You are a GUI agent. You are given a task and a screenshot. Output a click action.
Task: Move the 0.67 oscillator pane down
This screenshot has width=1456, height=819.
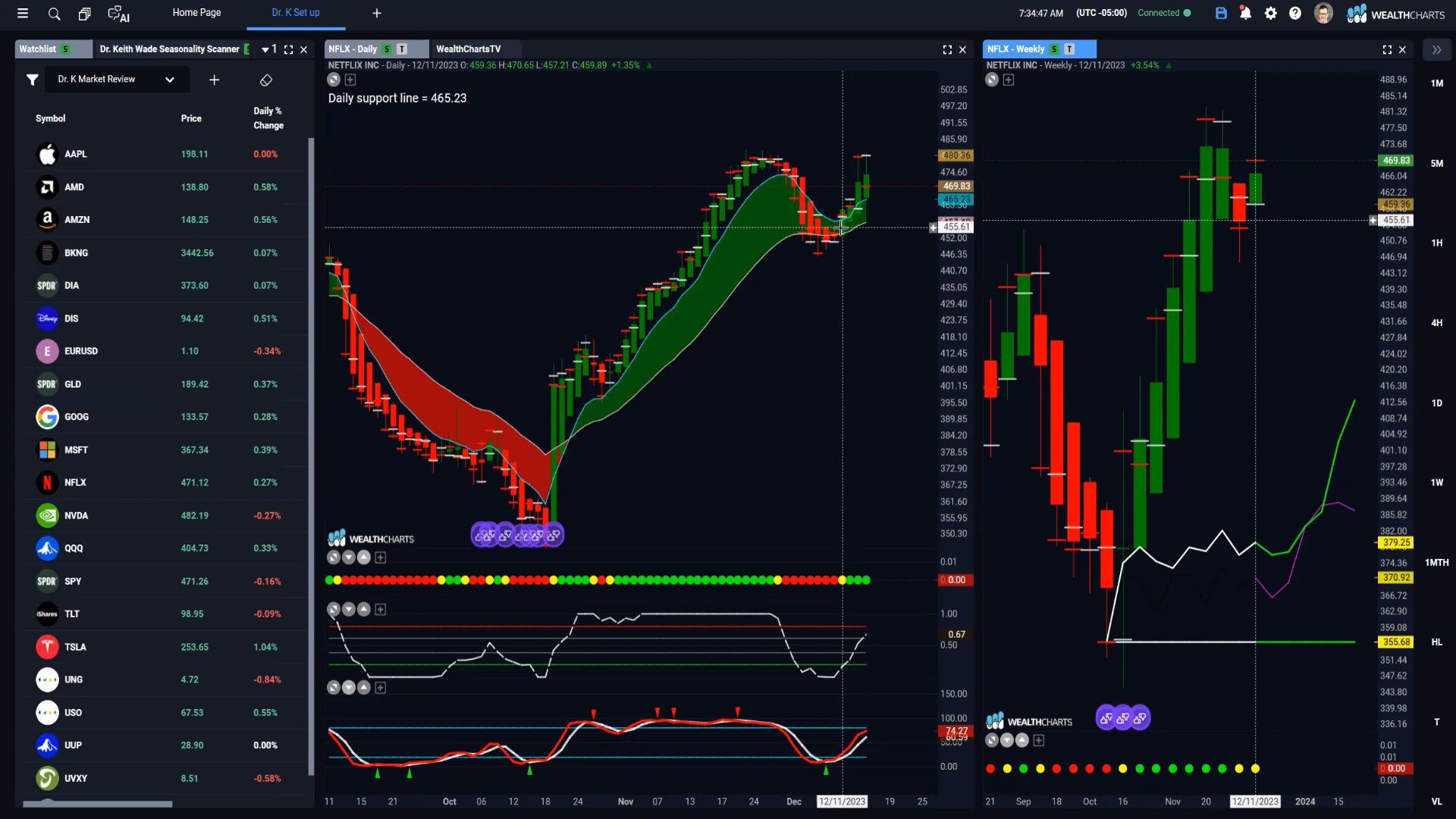[x=349, y=609]
